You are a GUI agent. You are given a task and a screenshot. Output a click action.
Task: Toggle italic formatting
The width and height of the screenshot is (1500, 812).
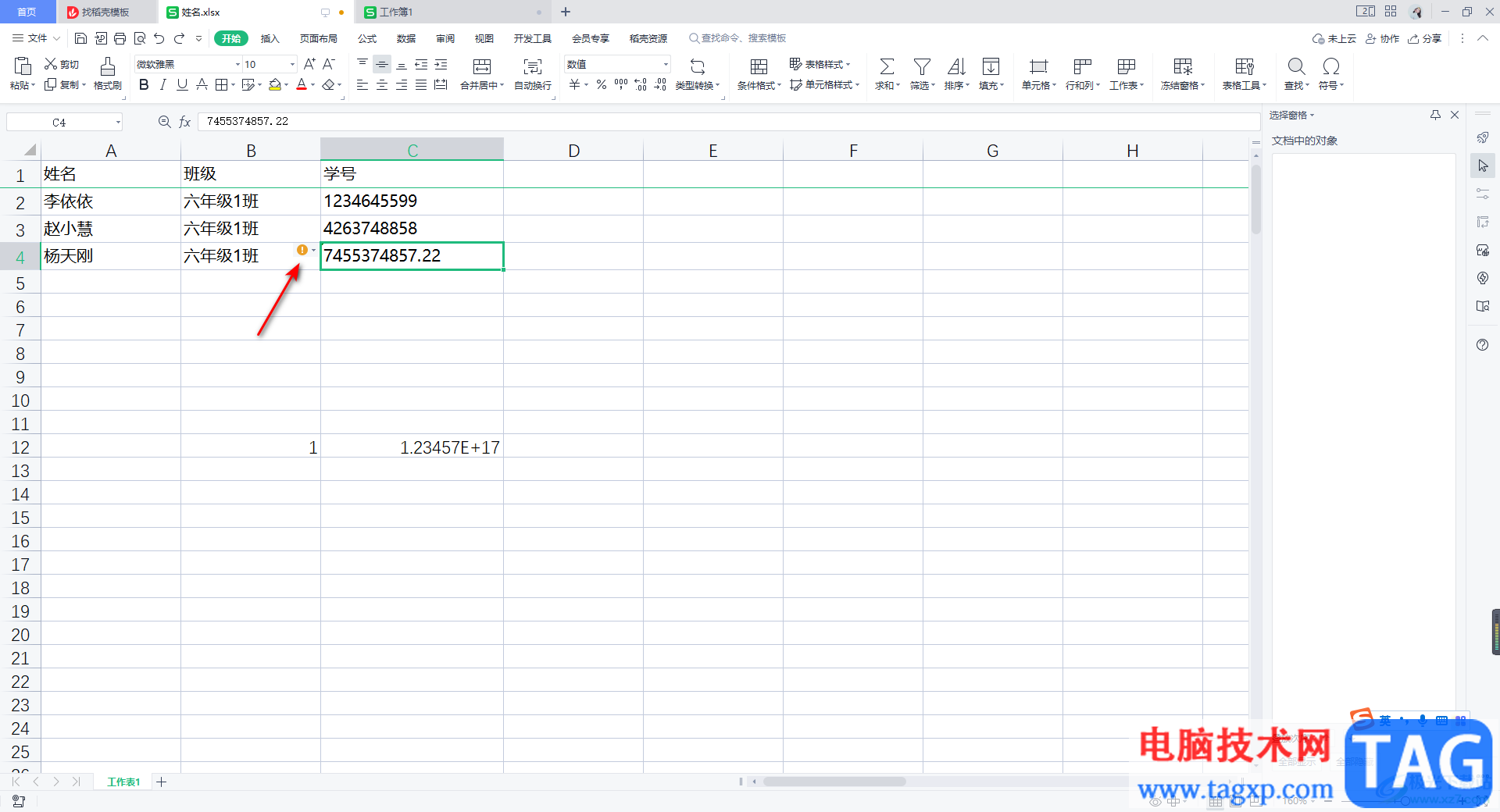pyautogui.click(x=162, y=84)
